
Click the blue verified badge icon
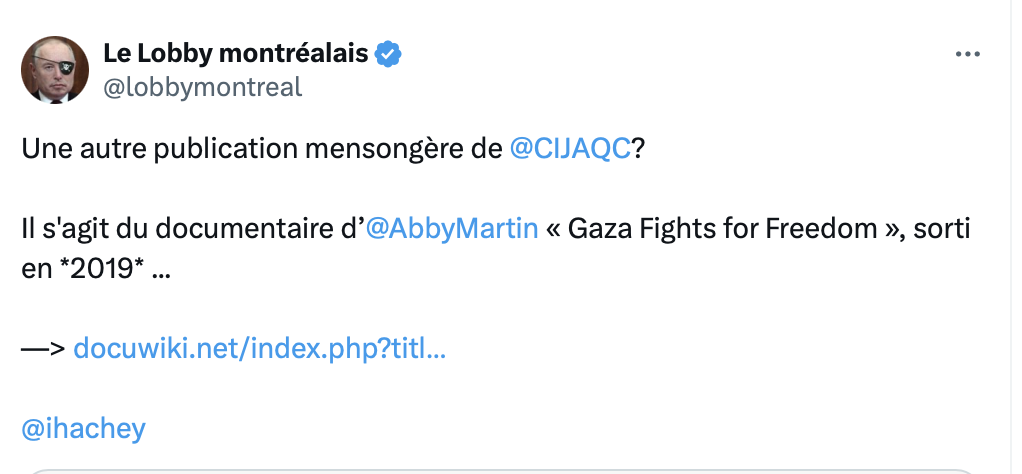pos(388,54)
